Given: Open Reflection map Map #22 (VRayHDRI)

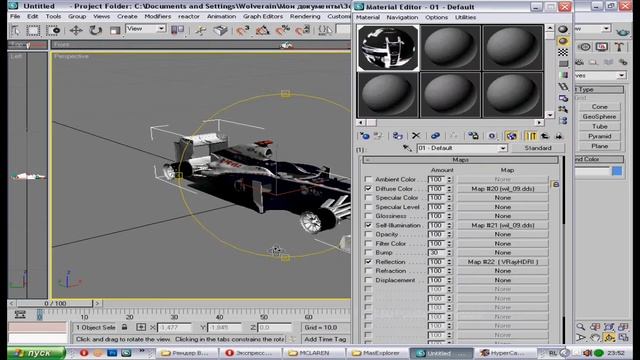Looking at the screenshot, I should 502,262.
